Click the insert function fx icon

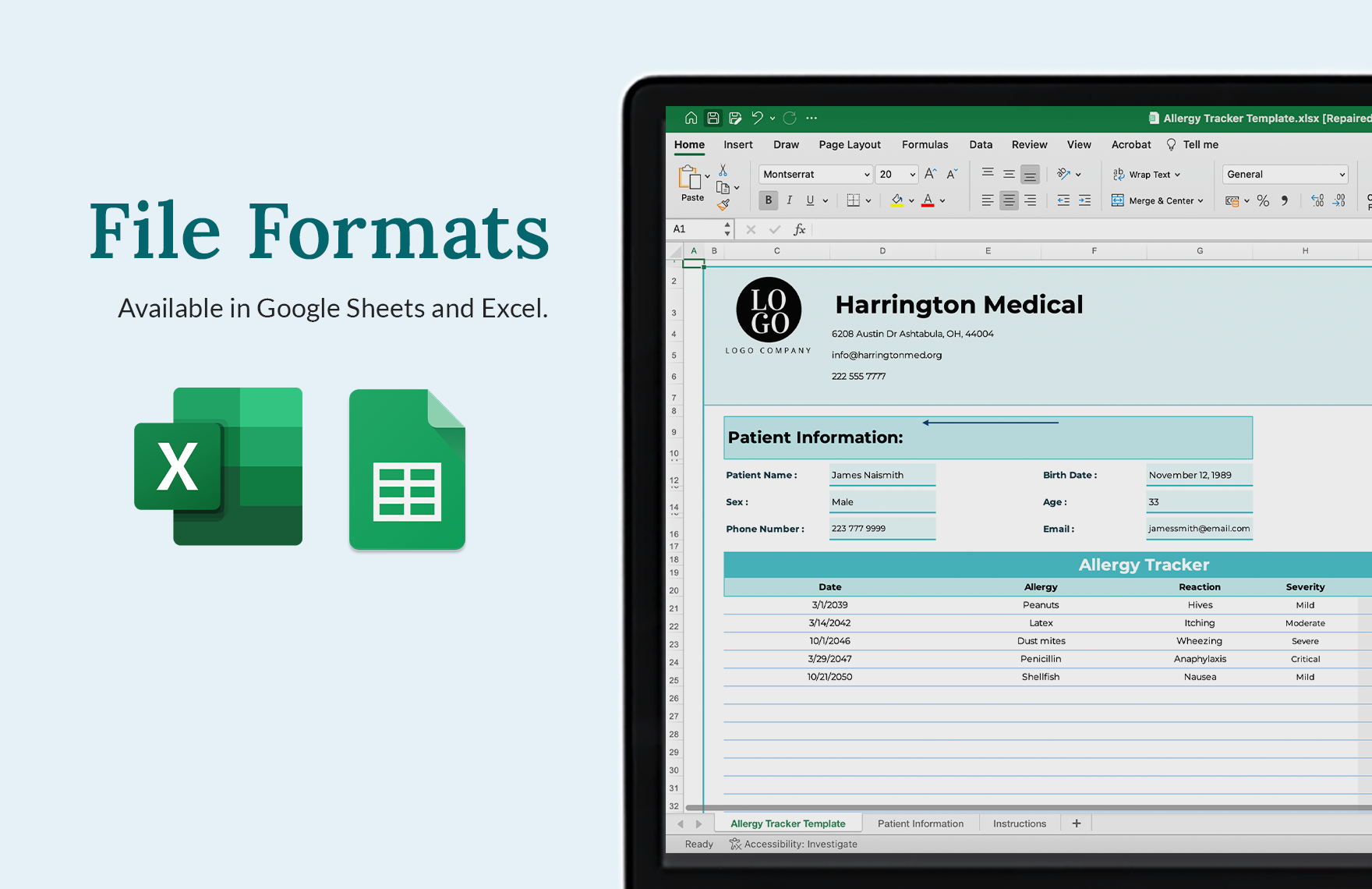[x=799, y=229]
